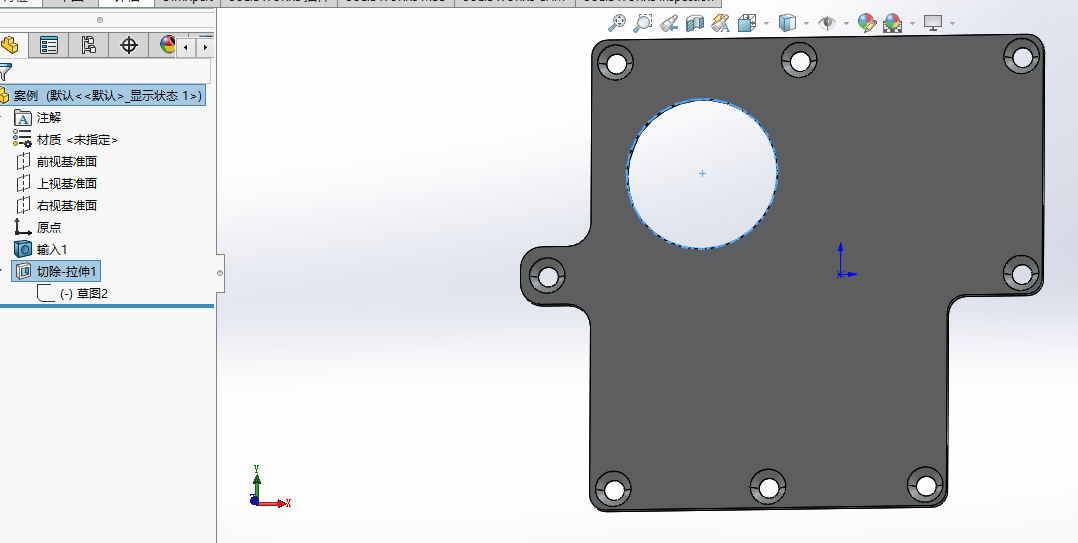
Task: Click the round split handle above the manager tabs
Action: click(x=100, y=20)
